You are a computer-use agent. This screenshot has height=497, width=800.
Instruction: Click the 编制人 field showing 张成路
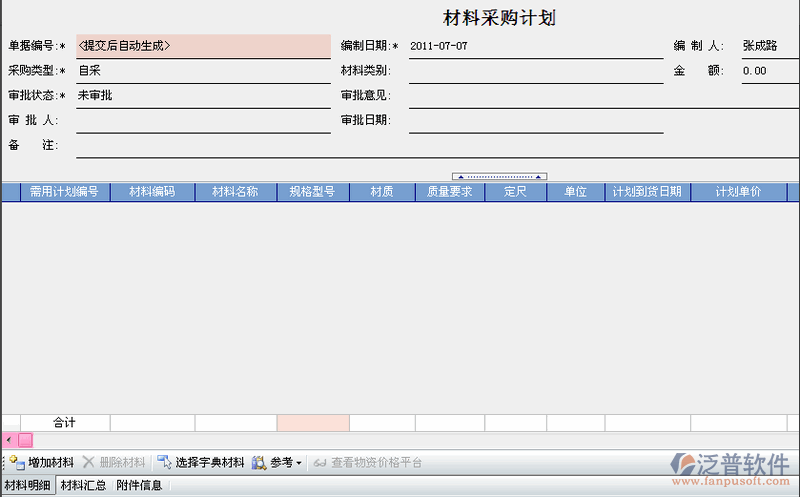770,46
